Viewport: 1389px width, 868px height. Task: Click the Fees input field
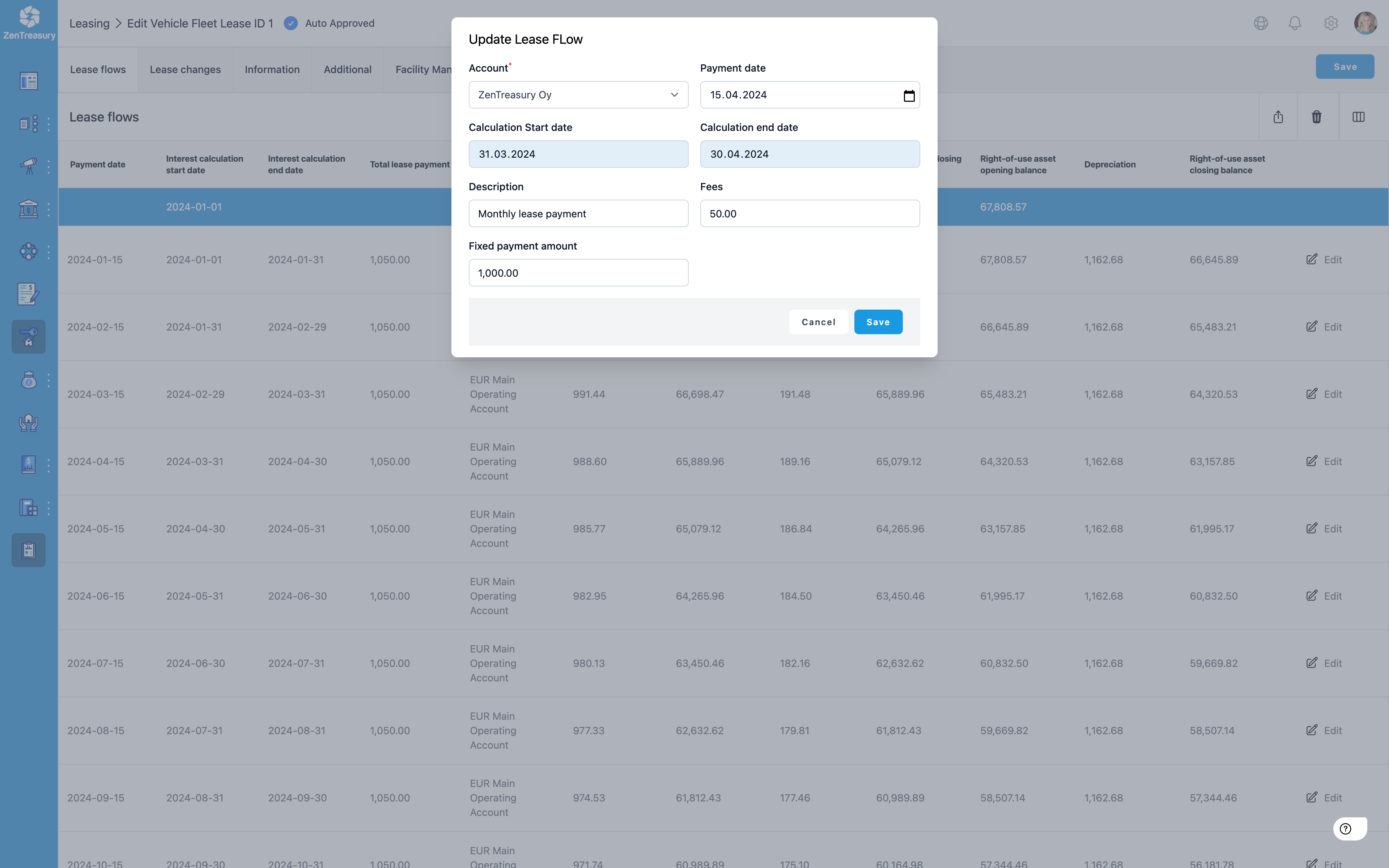point(809,213)
